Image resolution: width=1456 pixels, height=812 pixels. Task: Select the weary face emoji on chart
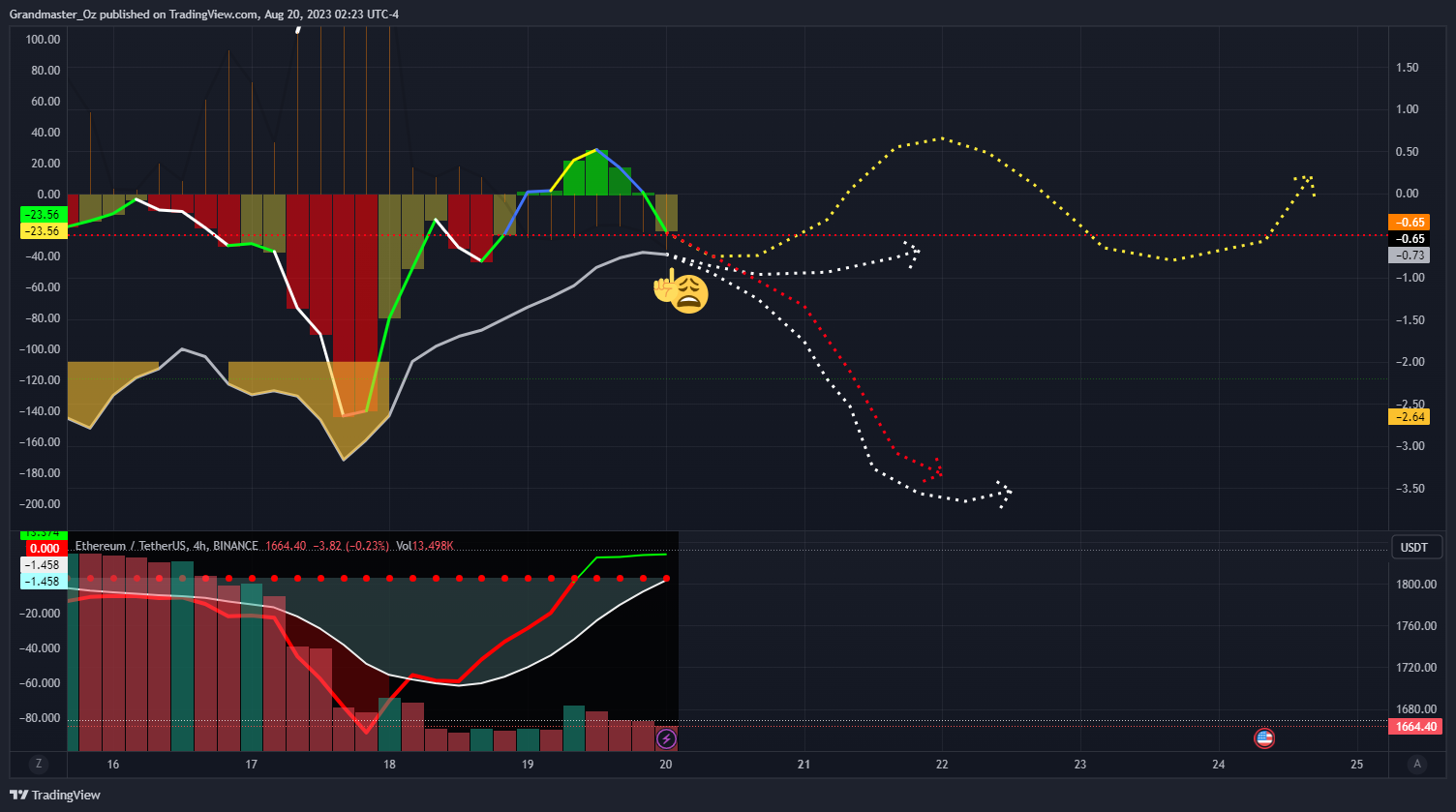[688, 294]
